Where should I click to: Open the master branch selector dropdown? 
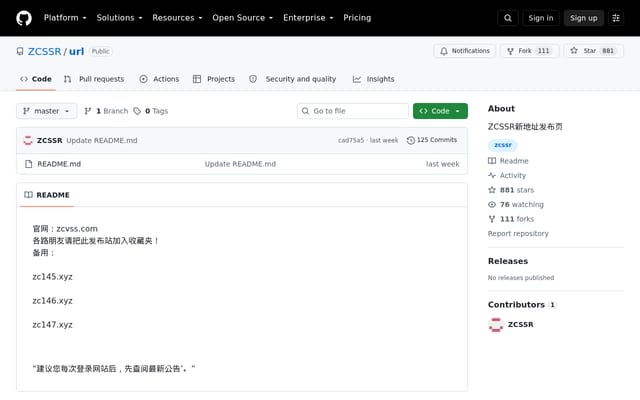click(47, 111)
